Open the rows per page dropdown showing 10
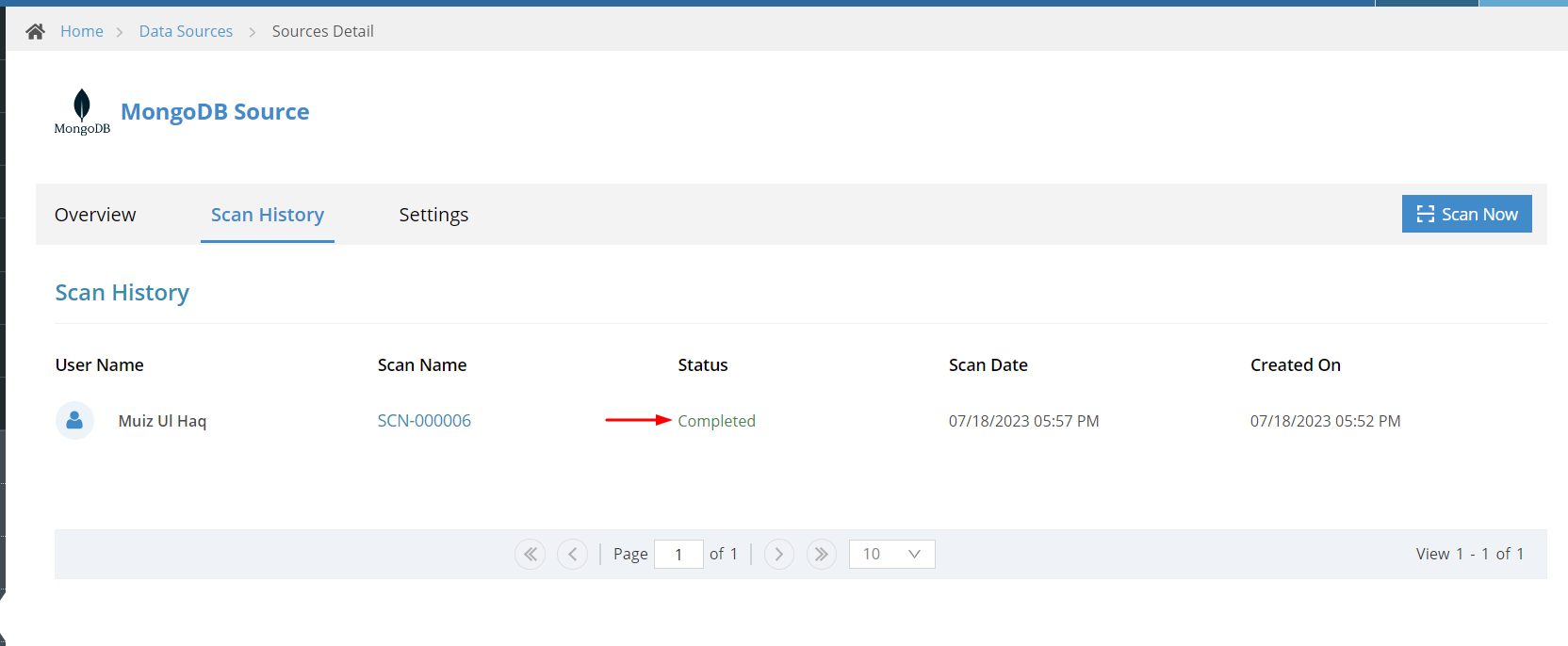 pos(891,554)
